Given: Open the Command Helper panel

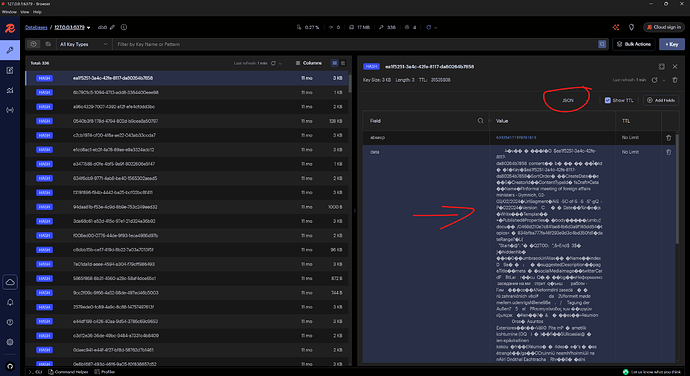Looking at the screenshot, I should click(x=68, y=372).
